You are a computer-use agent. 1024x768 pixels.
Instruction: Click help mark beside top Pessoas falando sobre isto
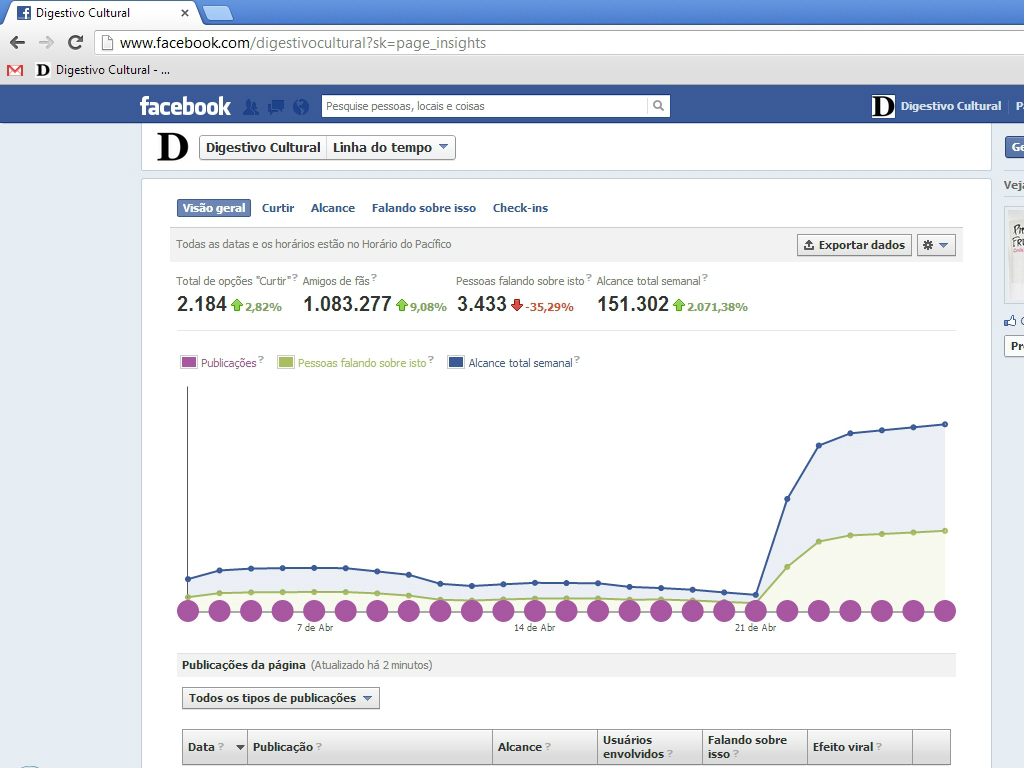589,278
